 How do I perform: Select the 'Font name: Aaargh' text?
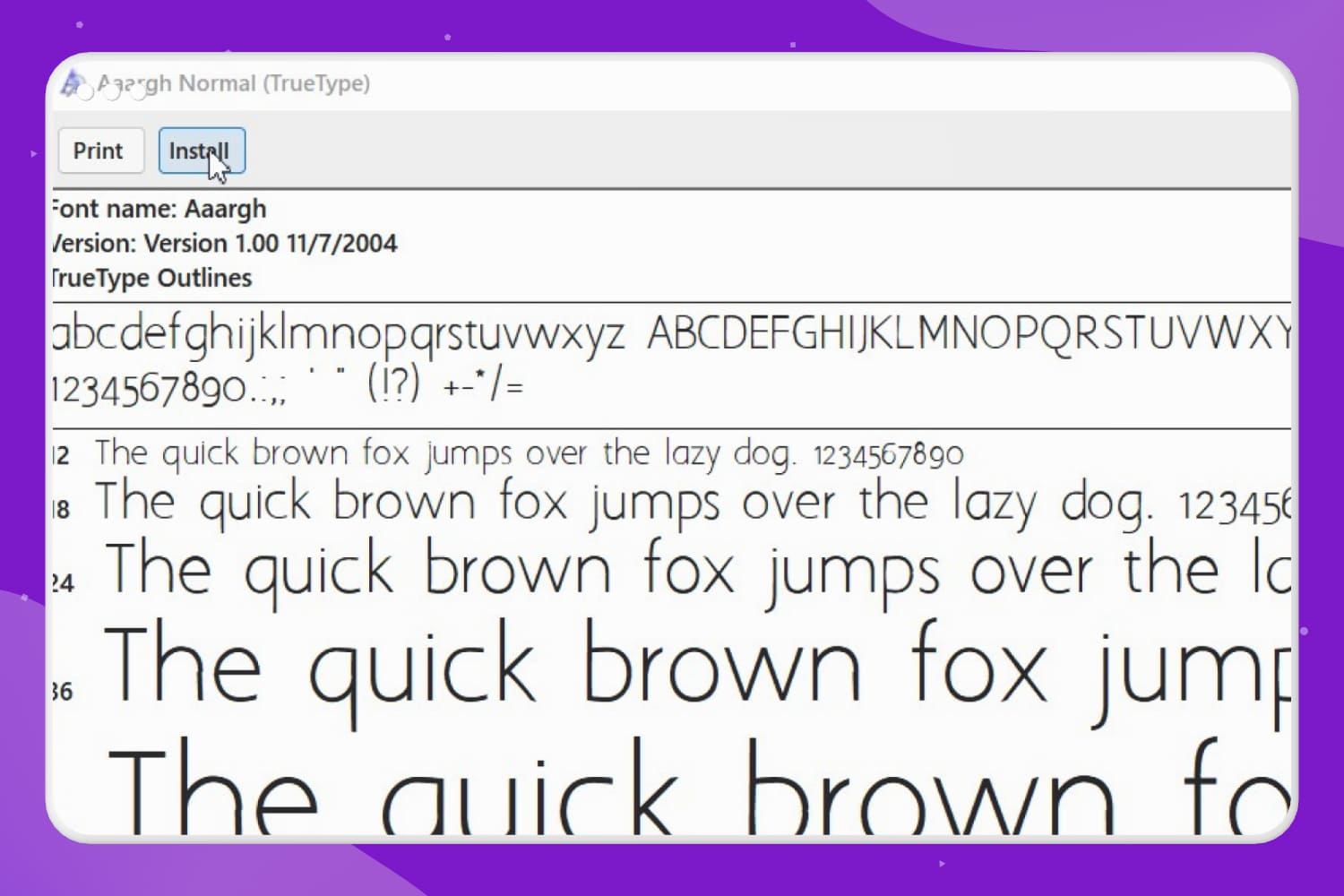pyautogui.click(x=159, y=209)
